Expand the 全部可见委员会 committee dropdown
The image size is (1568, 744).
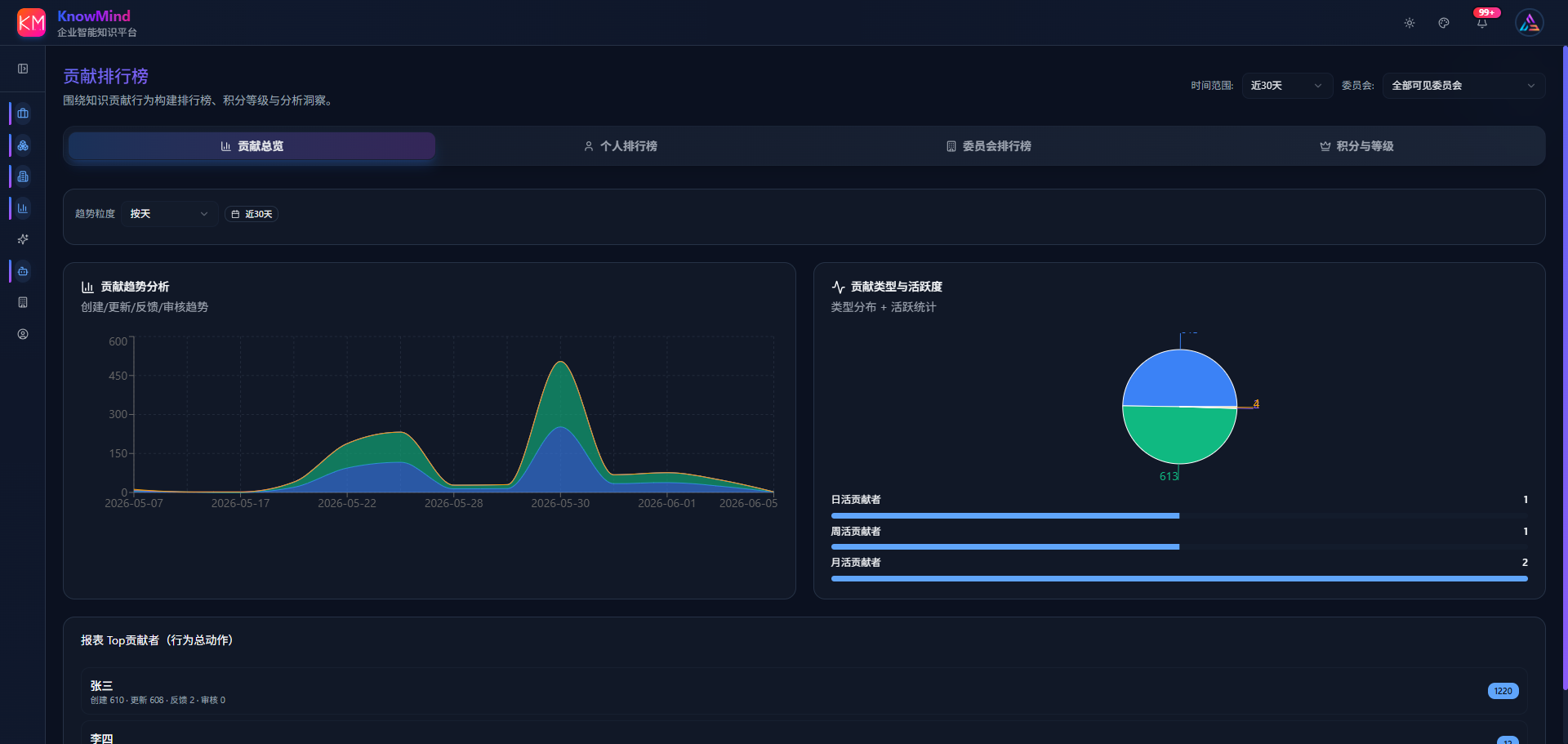1463,86
